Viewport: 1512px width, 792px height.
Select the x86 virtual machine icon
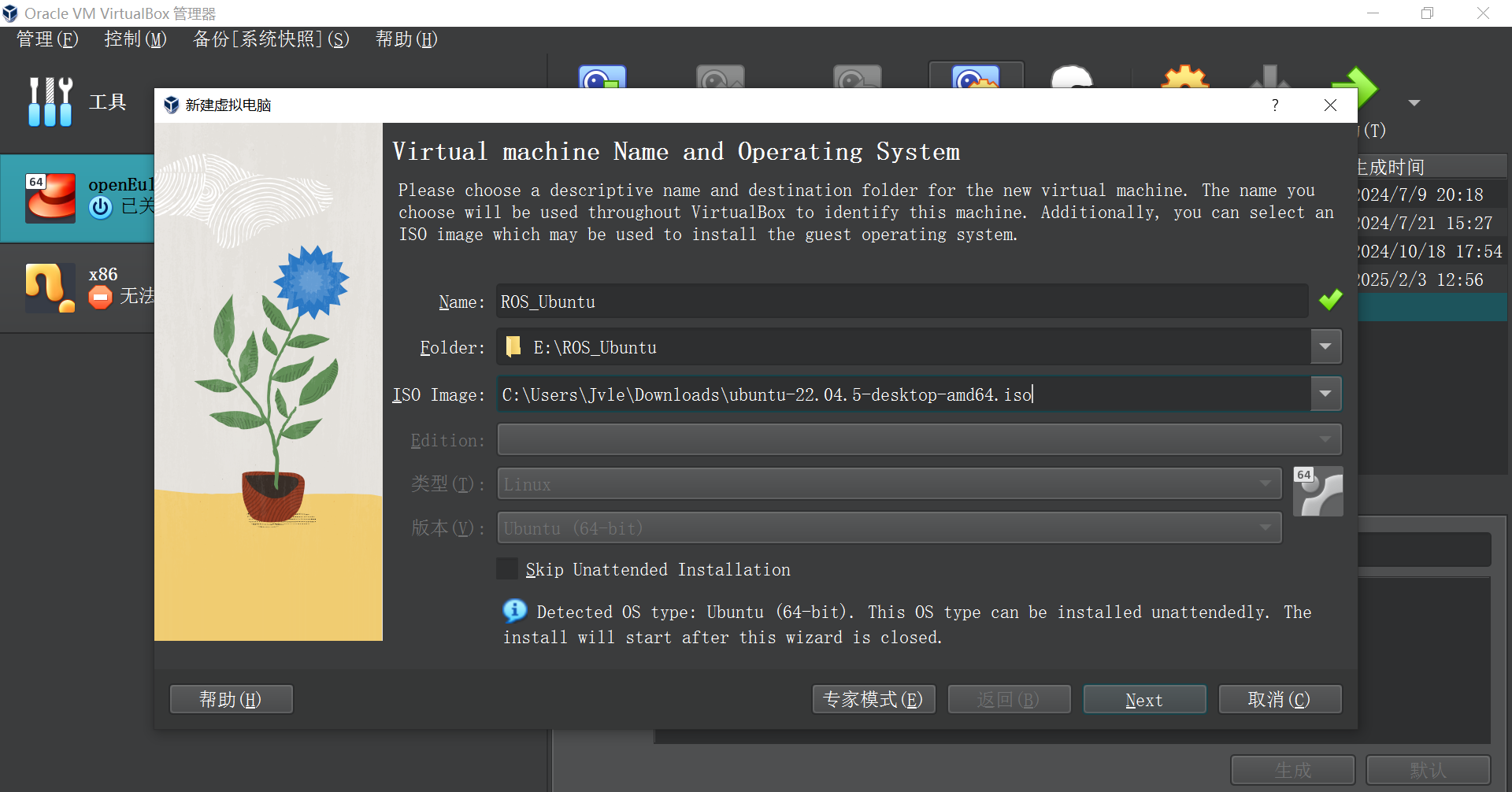coord(50,287)
